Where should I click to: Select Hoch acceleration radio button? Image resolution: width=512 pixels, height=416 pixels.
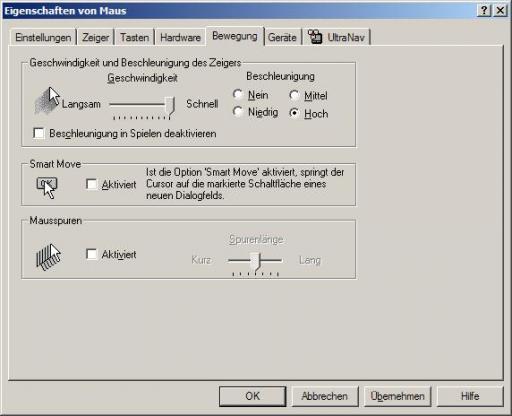[294, 113]
